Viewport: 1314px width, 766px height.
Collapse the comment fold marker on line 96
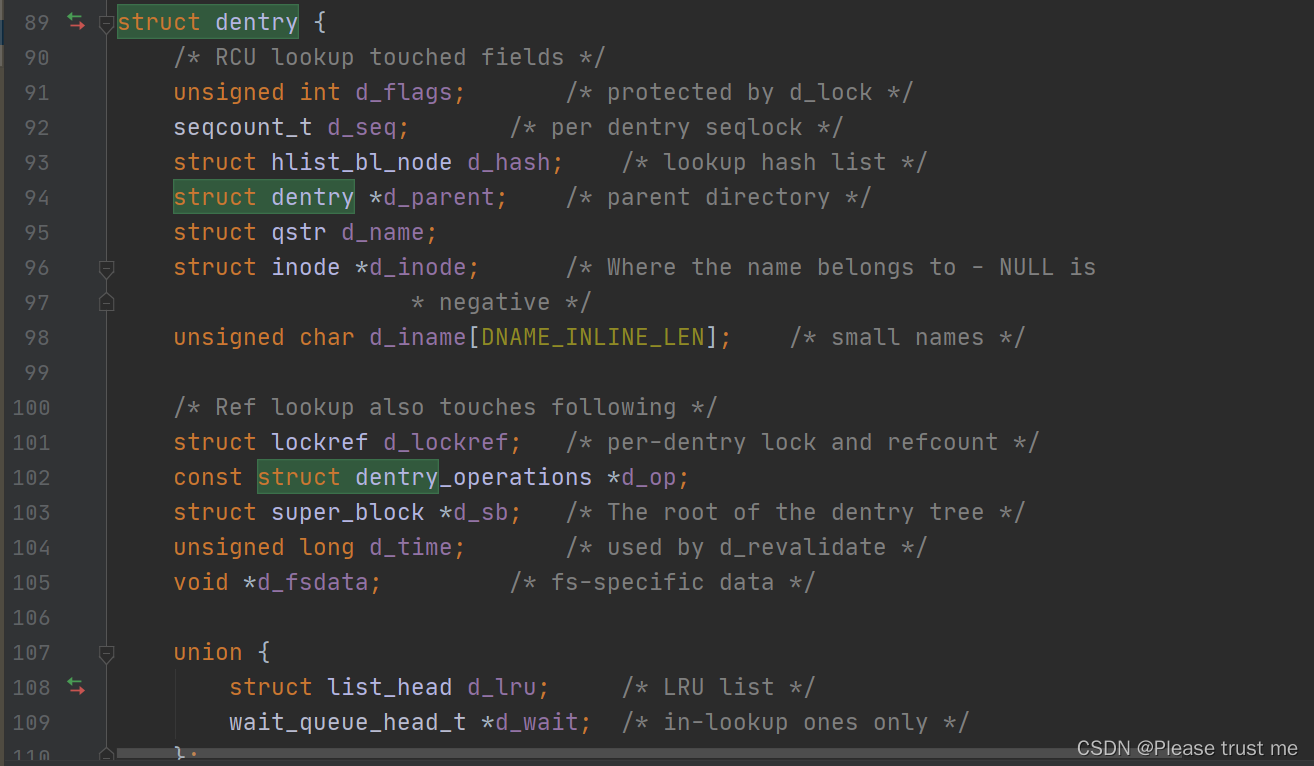tap(106, 268)
